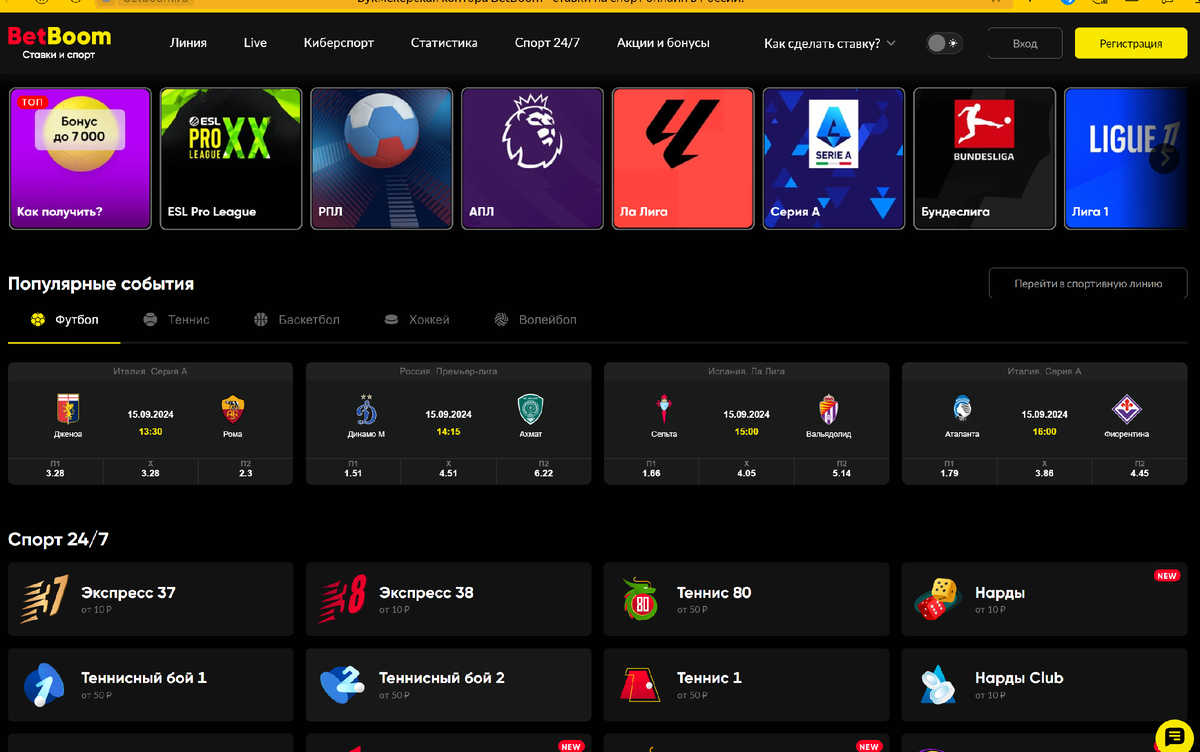The image size is (1200, 752).
Task: Bet X 4.05 on Сельта–Вальядолид
Action: tap(746, 469)
